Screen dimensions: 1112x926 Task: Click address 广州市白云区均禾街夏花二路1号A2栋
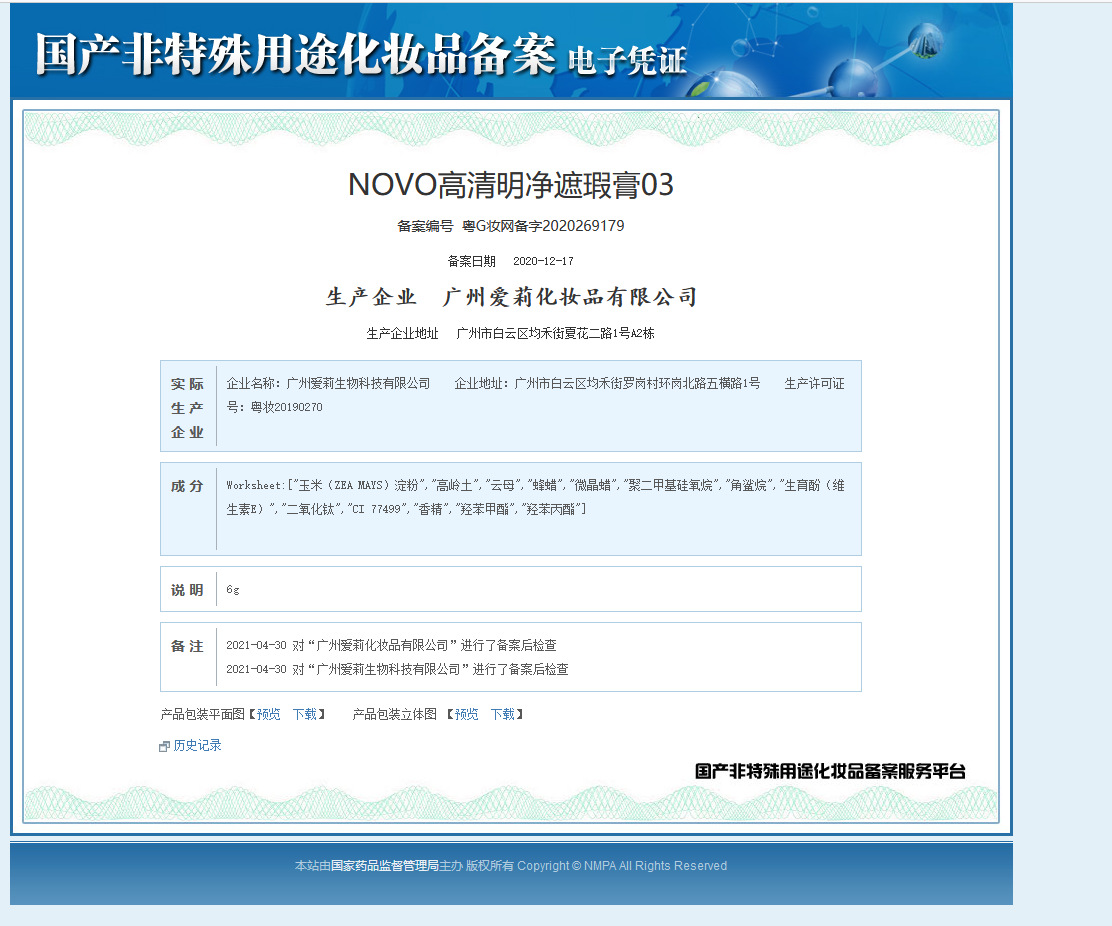pos(555,333)
